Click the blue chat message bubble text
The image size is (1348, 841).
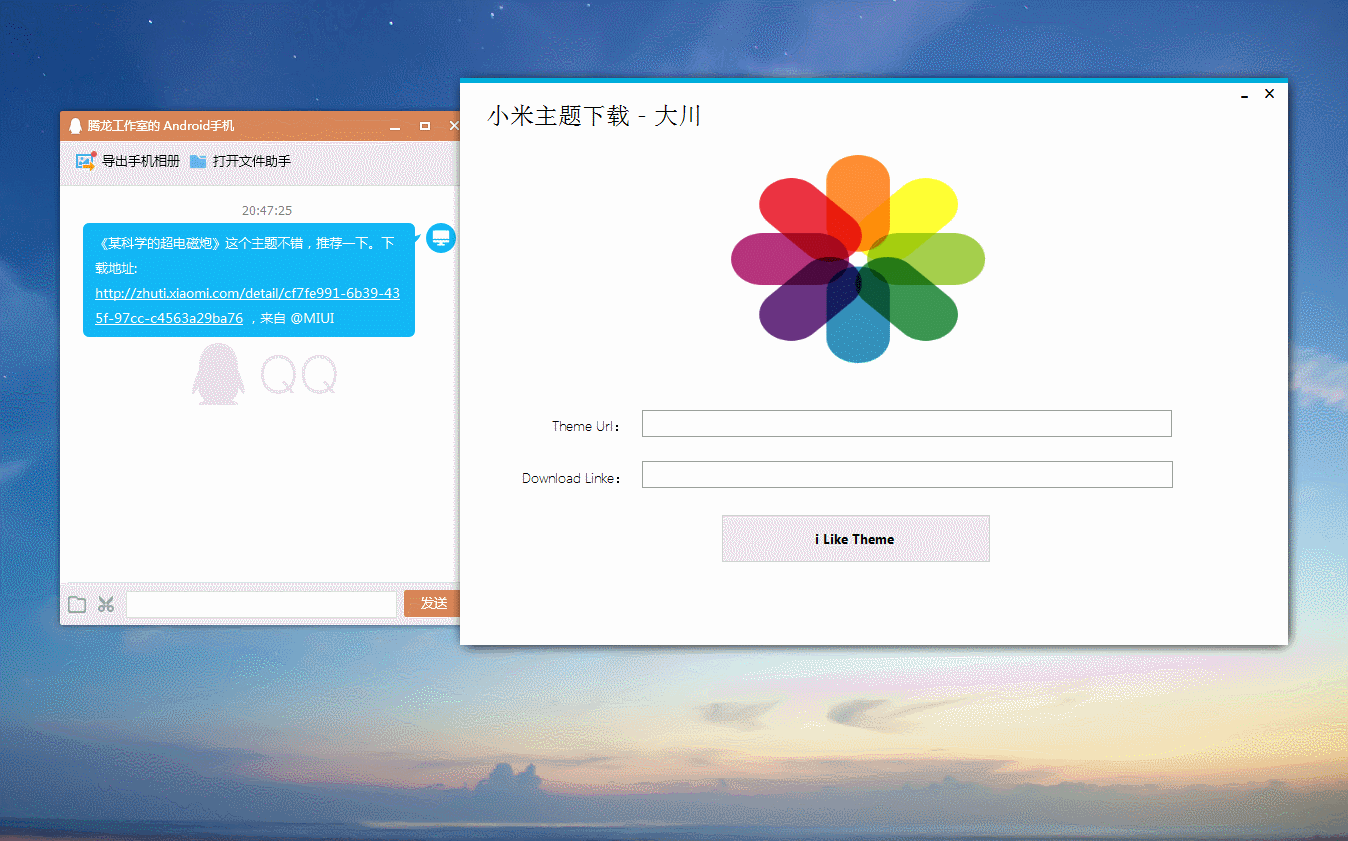click(x=248, y=280)
